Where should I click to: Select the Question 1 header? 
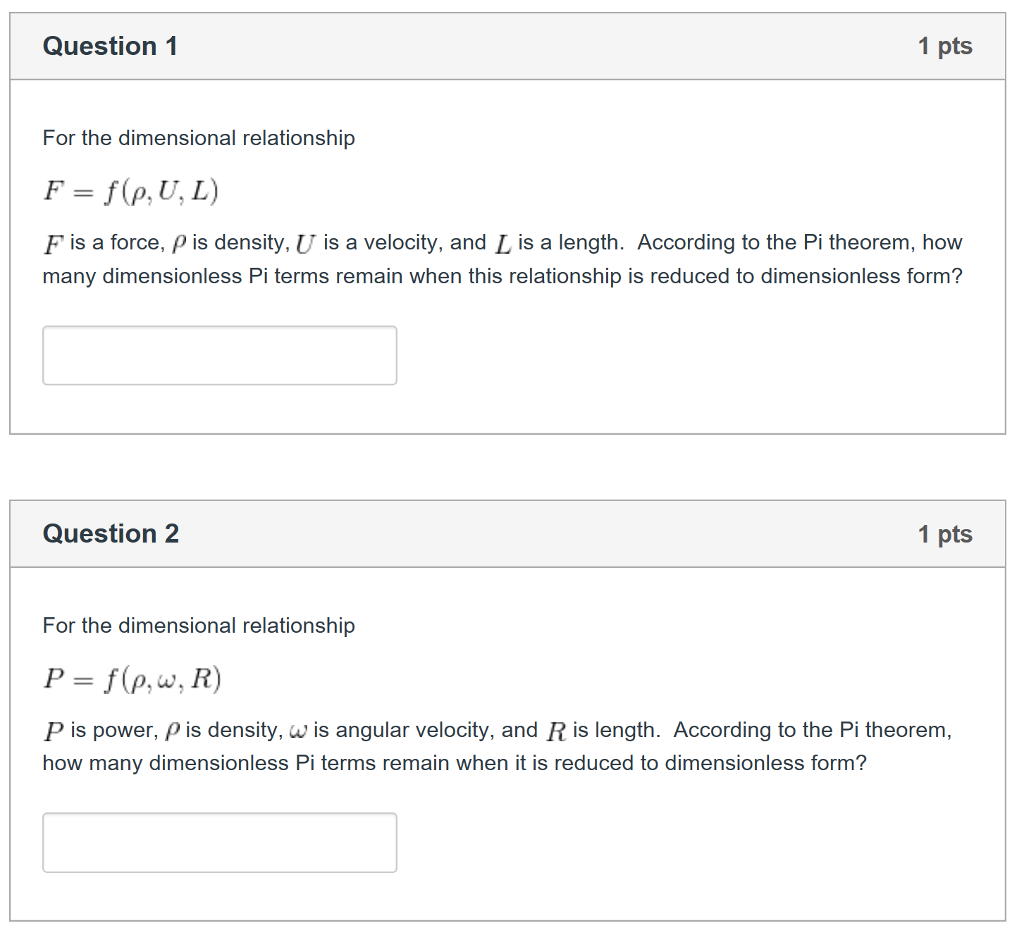tap(110, 45)
